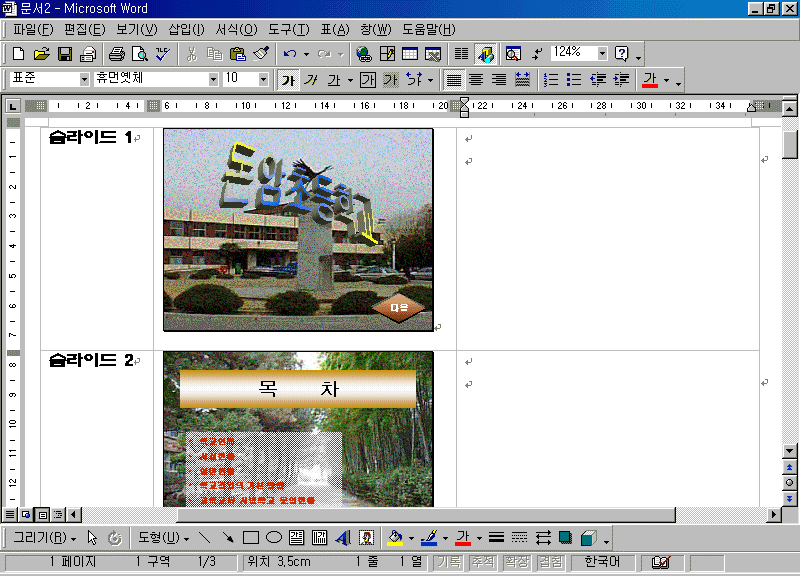
Task: Paste from the clipboard icon
Action: coord(238,54)
